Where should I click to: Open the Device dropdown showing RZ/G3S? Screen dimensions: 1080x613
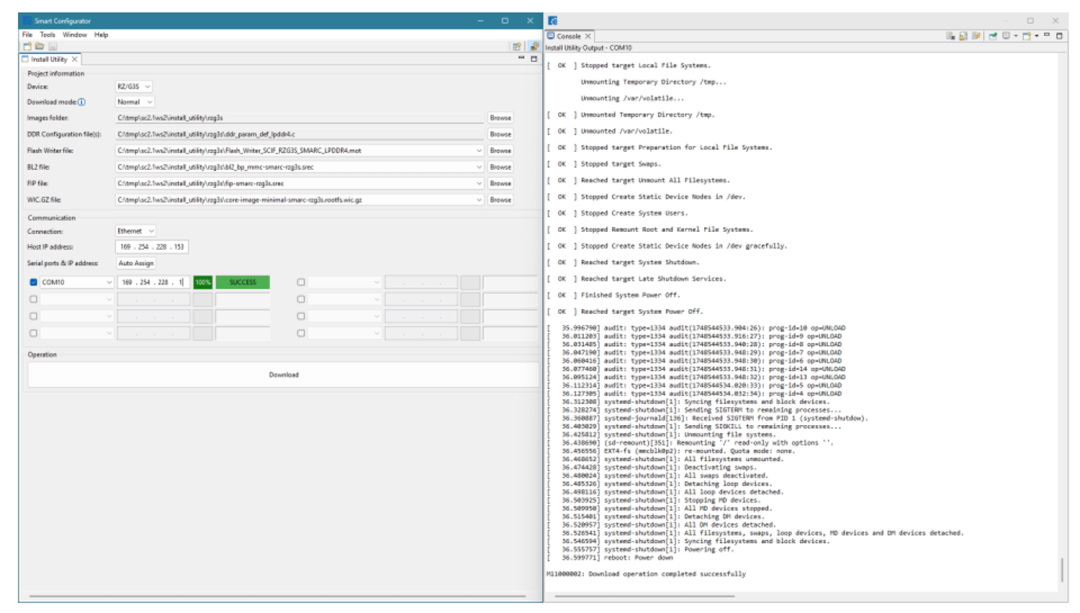pyautogui.click(x=134, y=87)
